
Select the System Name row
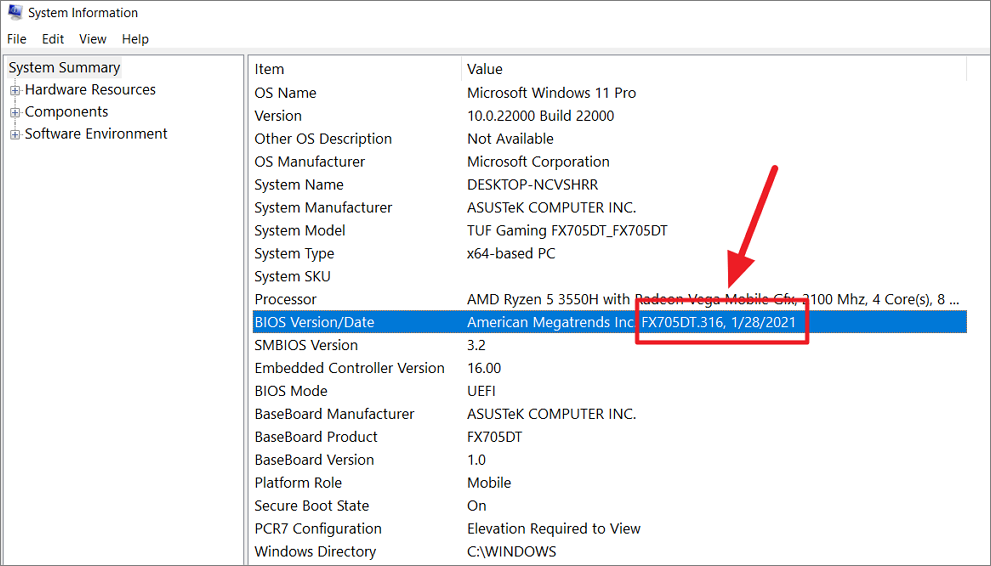point(609,184)
